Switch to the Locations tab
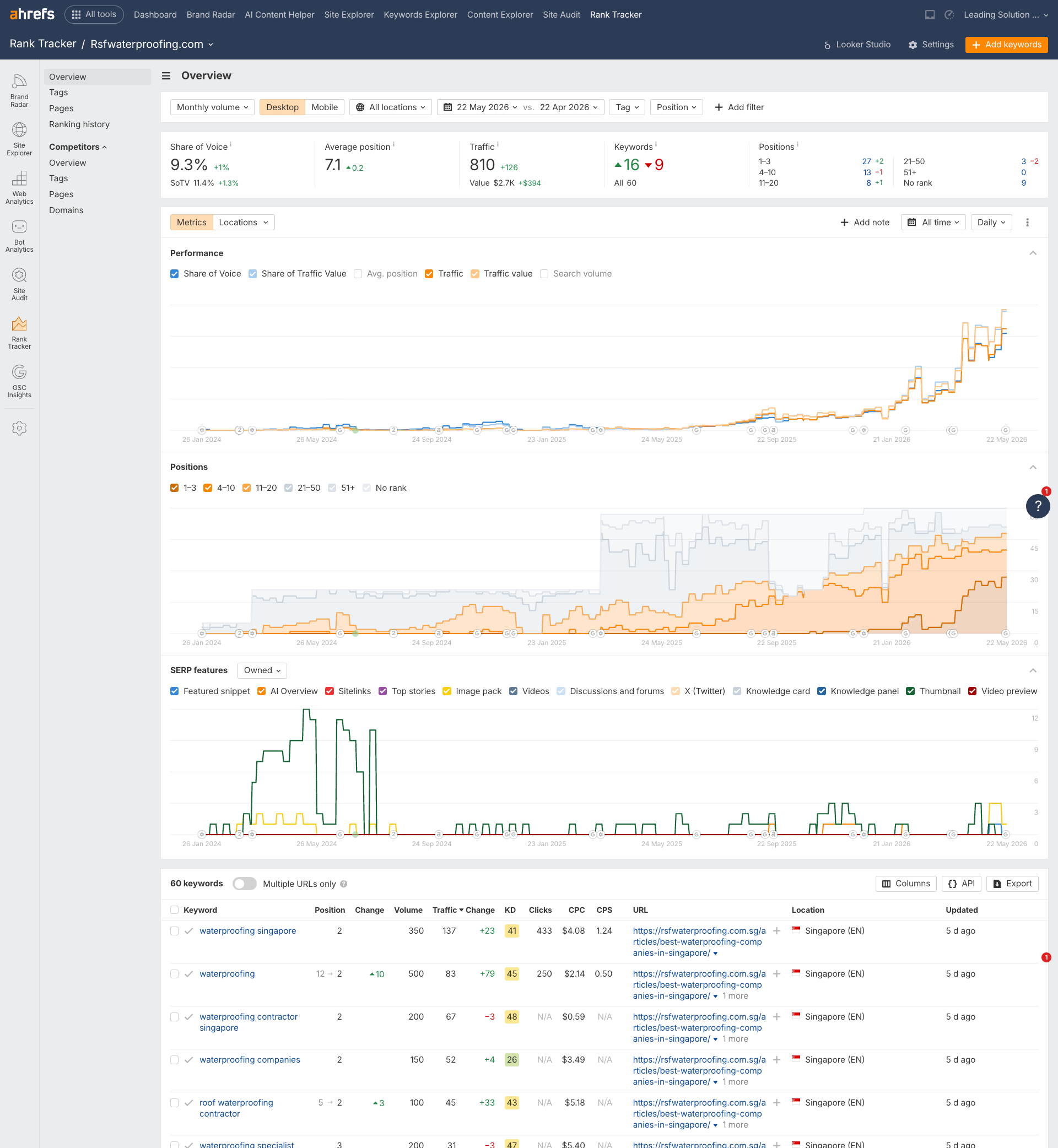This screenshot has width=1058, height=1148. click(244, 222)
